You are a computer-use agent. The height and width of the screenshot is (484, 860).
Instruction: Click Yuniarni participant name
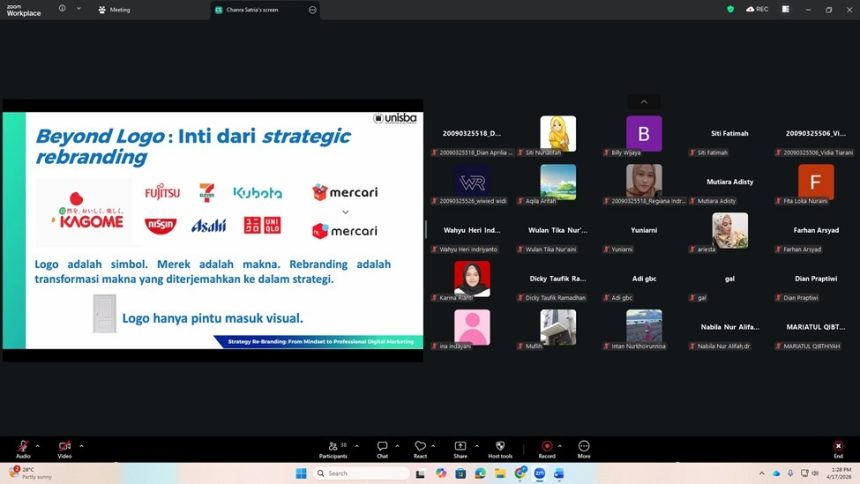(x=644, y=230)
